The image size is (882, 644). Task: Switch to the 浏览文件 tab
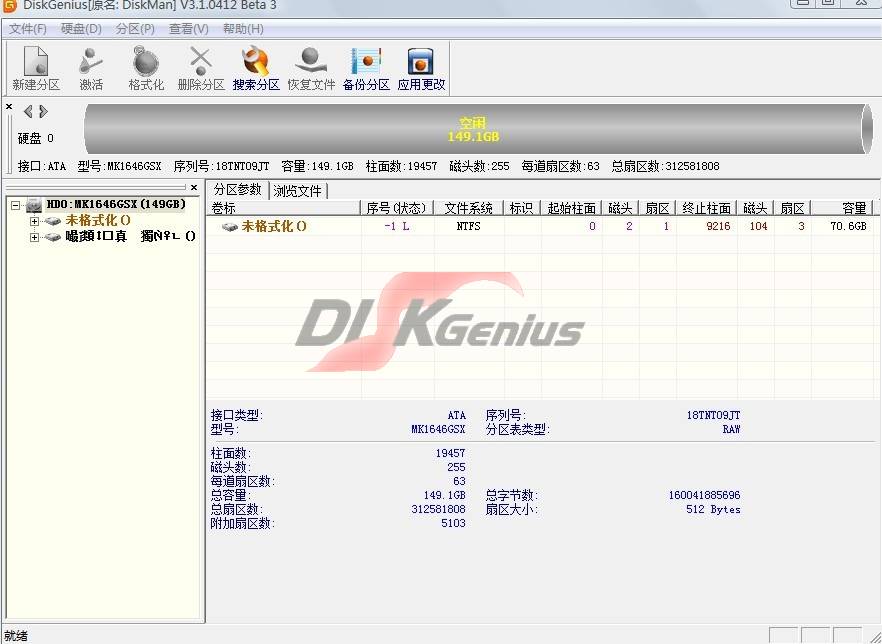(x=298, y=191)
